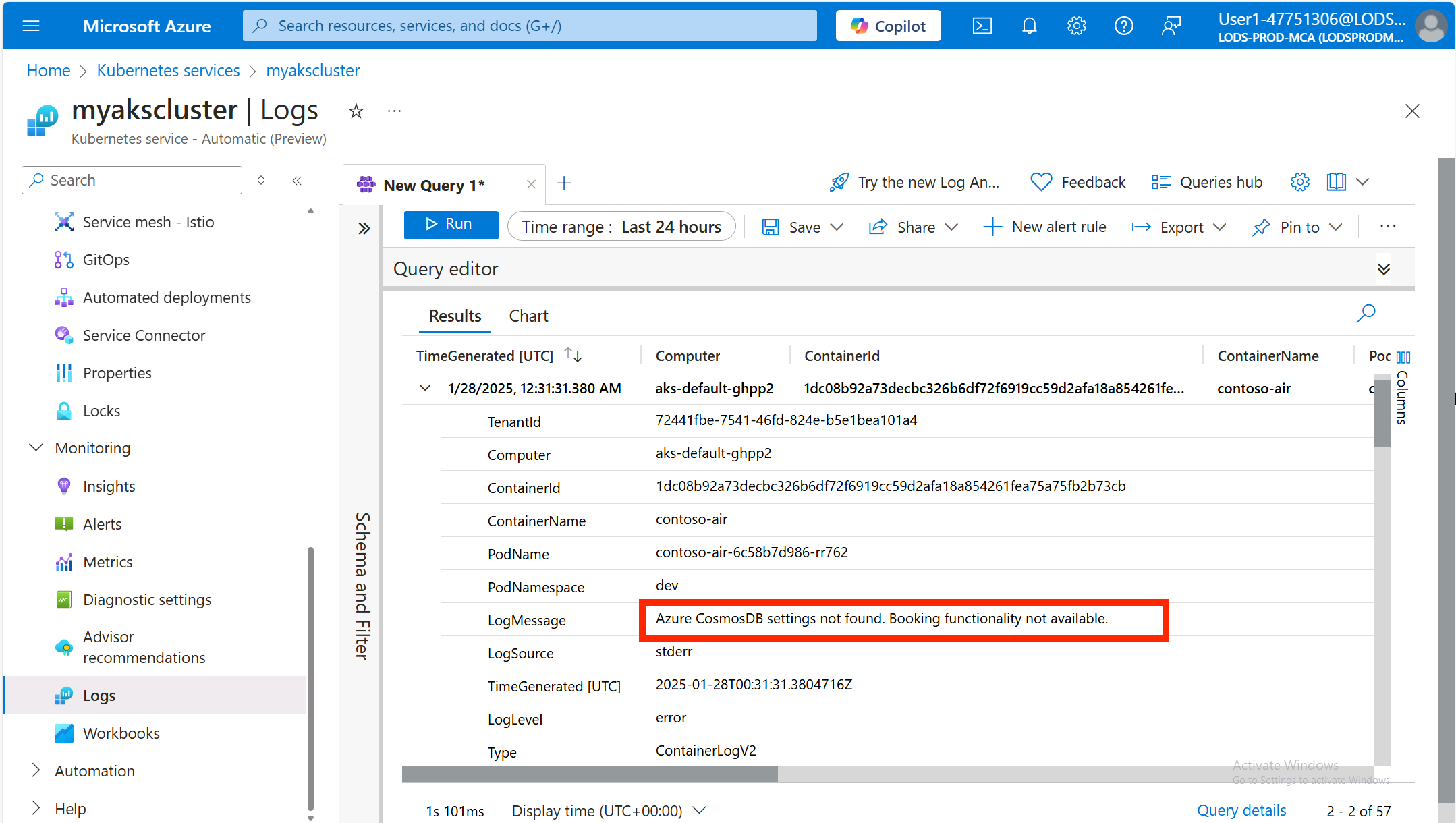The height and width of the screenshot is (823, 1456).
Task: Open Copilot
Action: click(888, 26)
